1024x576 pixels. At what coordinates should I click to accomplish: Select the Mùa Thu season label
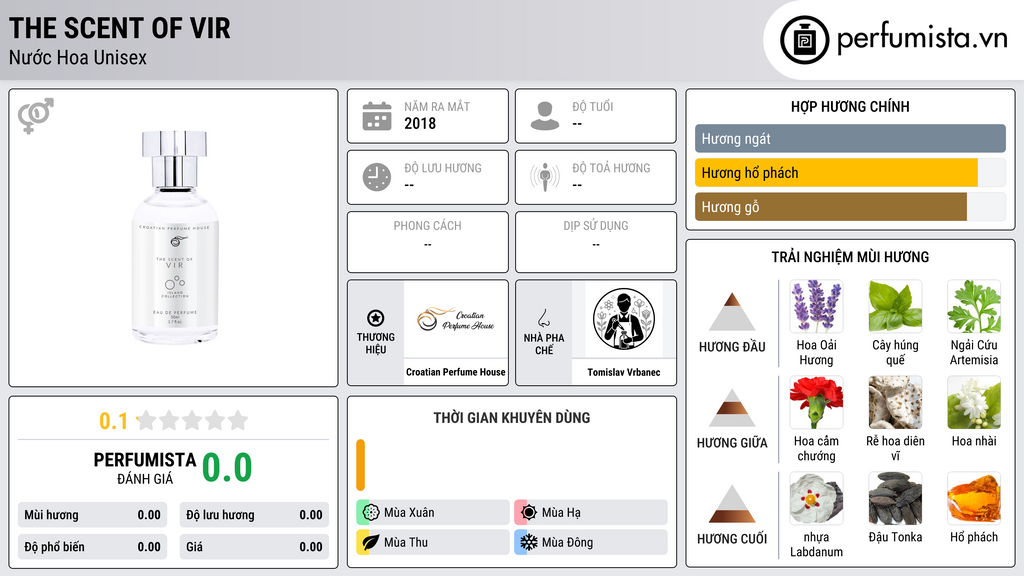pos(406,542)
